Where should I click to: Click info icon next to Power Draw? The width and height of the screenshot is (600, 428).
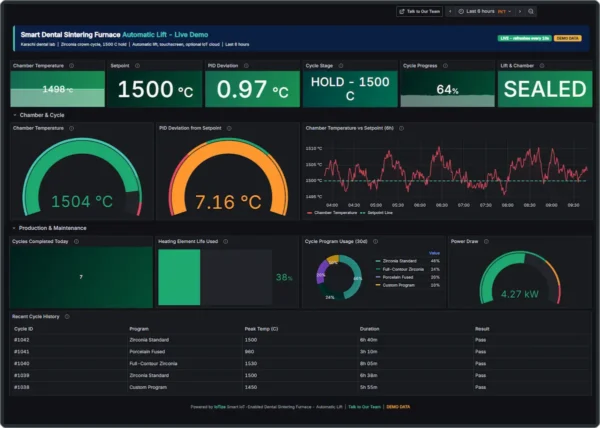486,241
